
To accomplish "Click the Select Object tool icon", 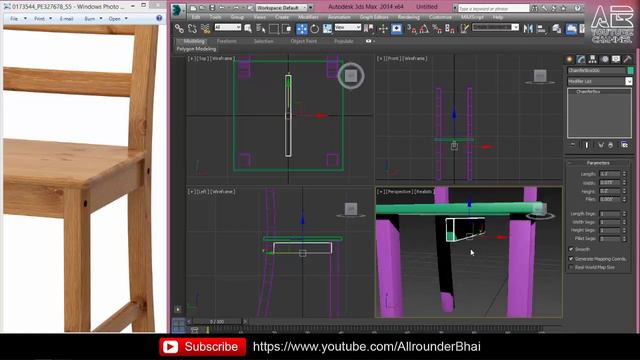I will (248, 29).
